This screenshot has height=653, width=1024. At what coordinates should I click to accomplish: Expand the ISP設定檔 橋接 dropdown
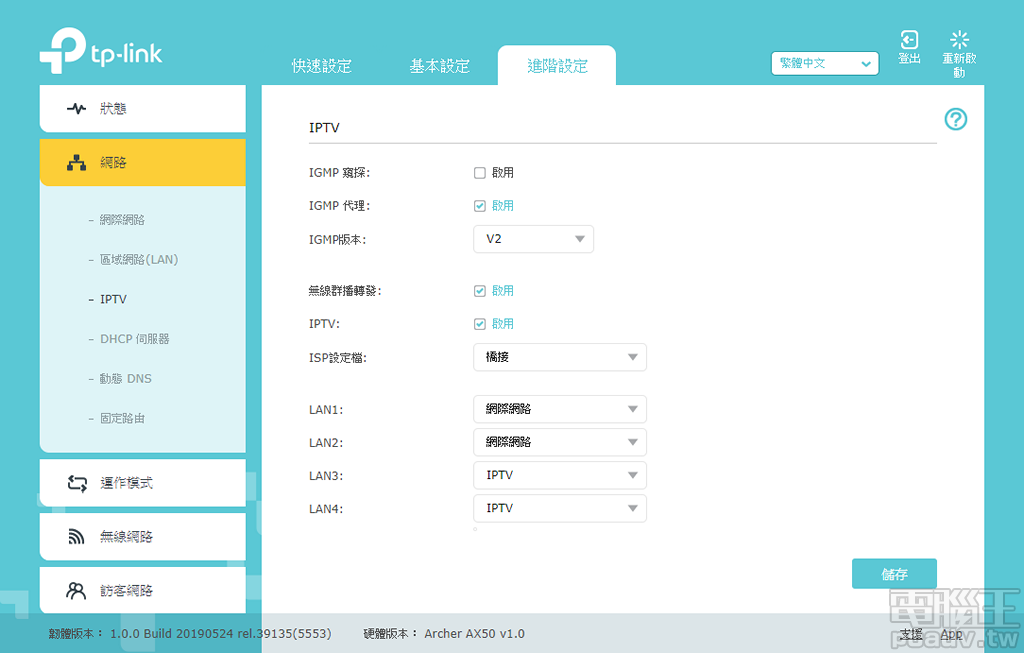(x=559, y=357)
